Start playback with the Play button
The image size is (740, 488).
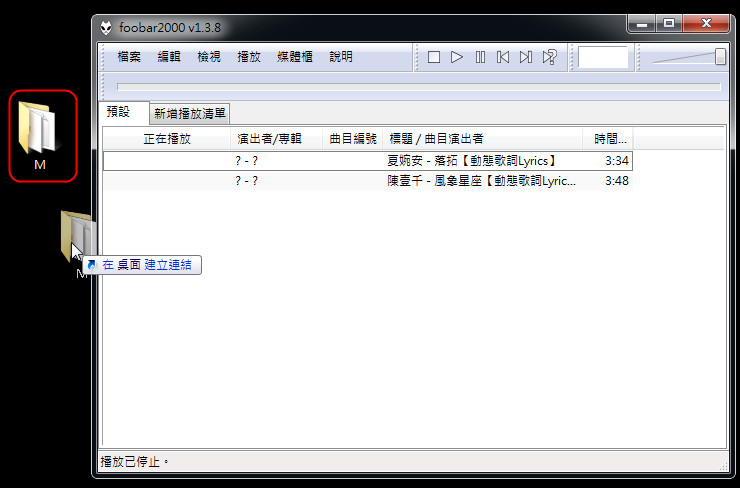pyautogui.click(x=456, y=57)
